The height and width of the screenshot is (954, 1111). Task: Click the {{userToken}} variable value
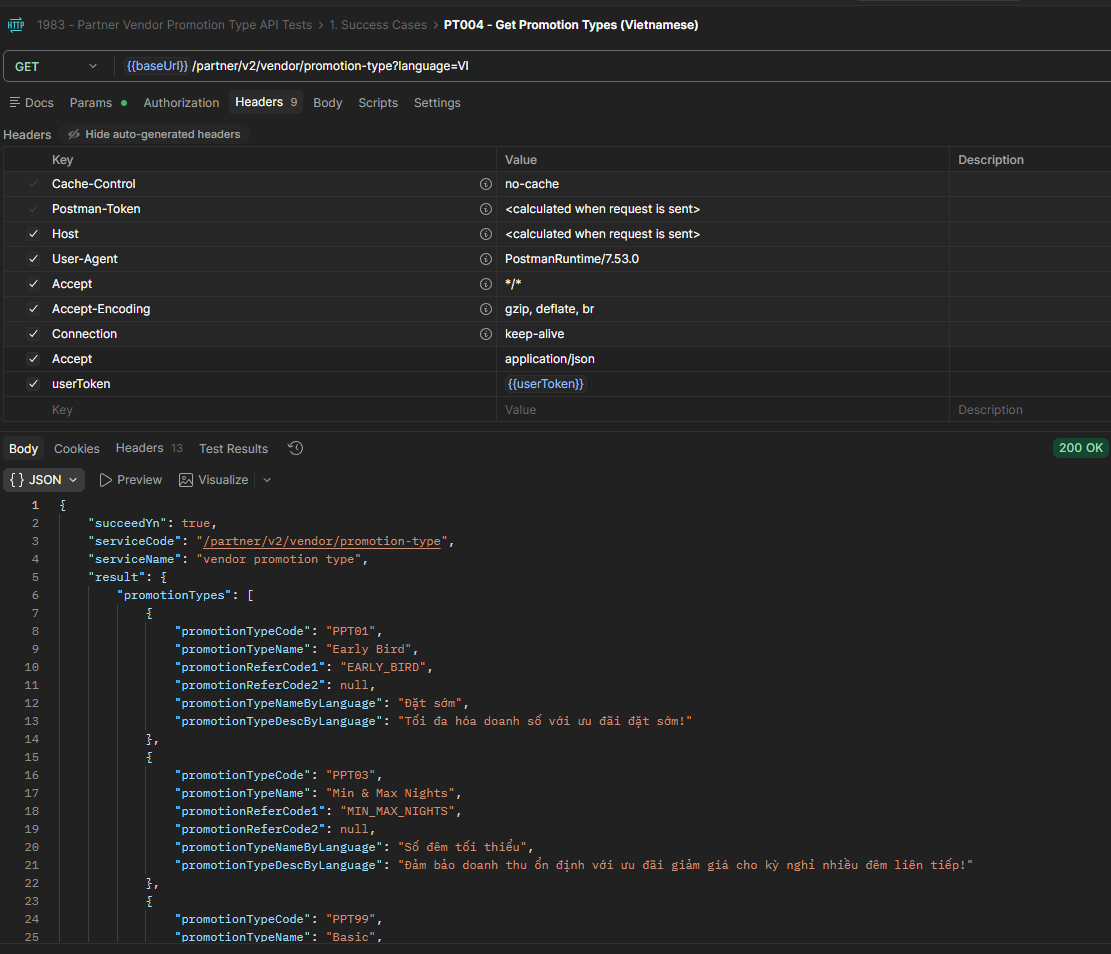click(x=546, y=384)
